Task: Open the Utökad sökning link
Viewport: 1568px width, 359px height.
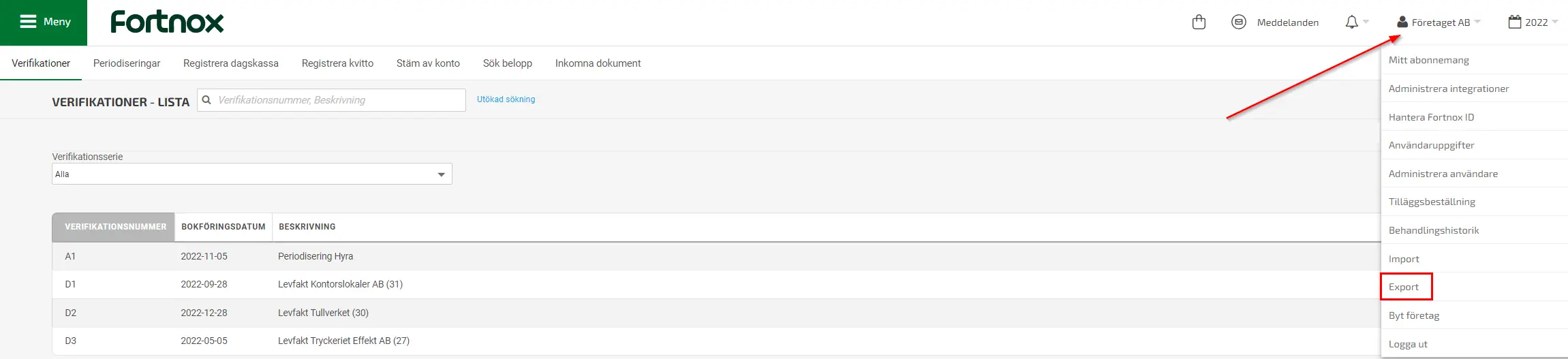Action: click(x=506, y=99)
